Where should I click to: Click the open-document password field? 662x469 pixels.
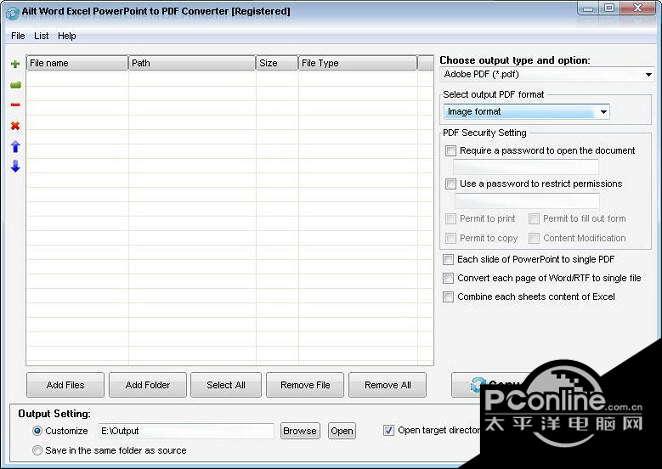[x=526, y=167]
